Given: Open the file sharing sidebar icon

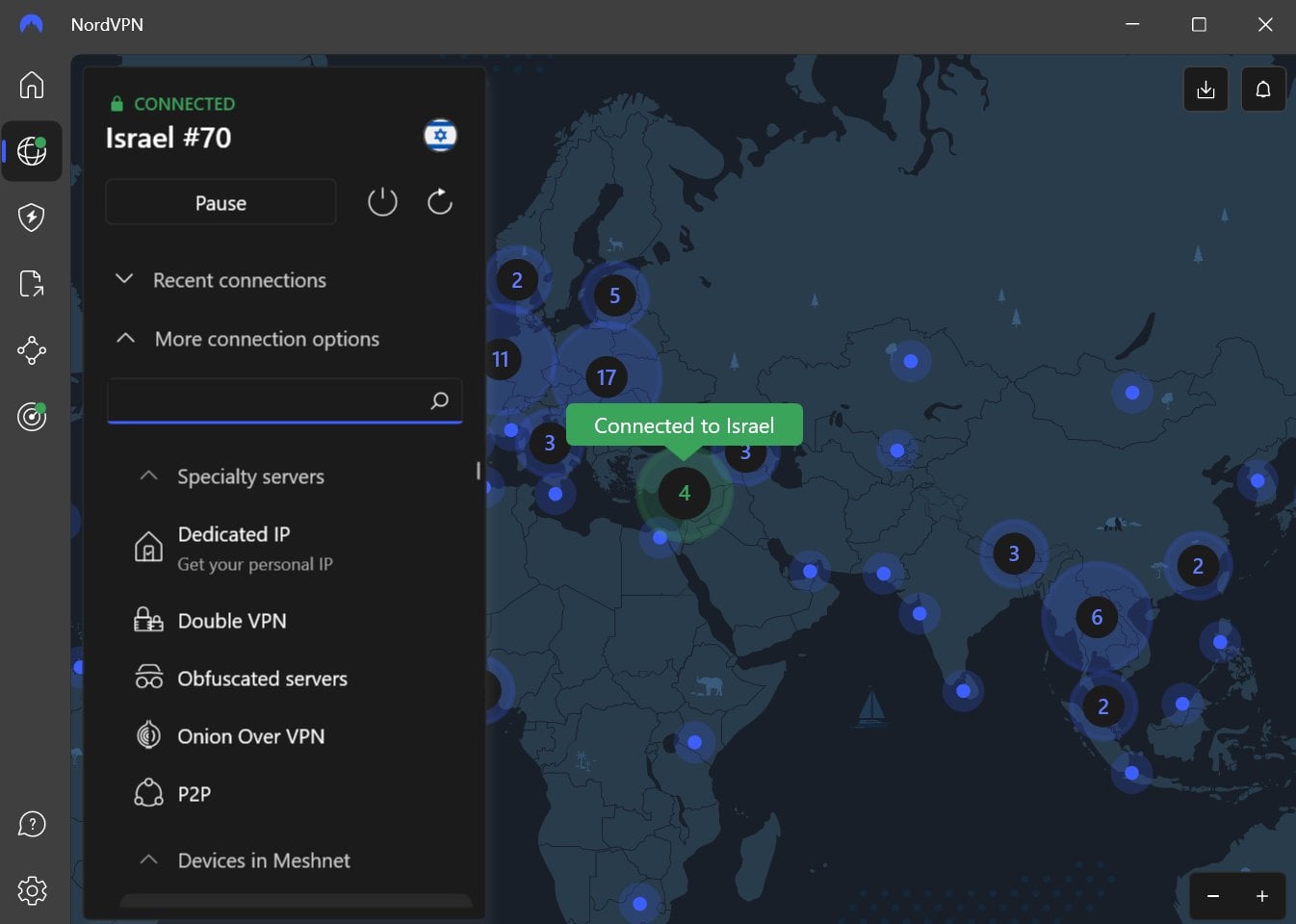Looking at the screenshot, I should coord(32,284).
